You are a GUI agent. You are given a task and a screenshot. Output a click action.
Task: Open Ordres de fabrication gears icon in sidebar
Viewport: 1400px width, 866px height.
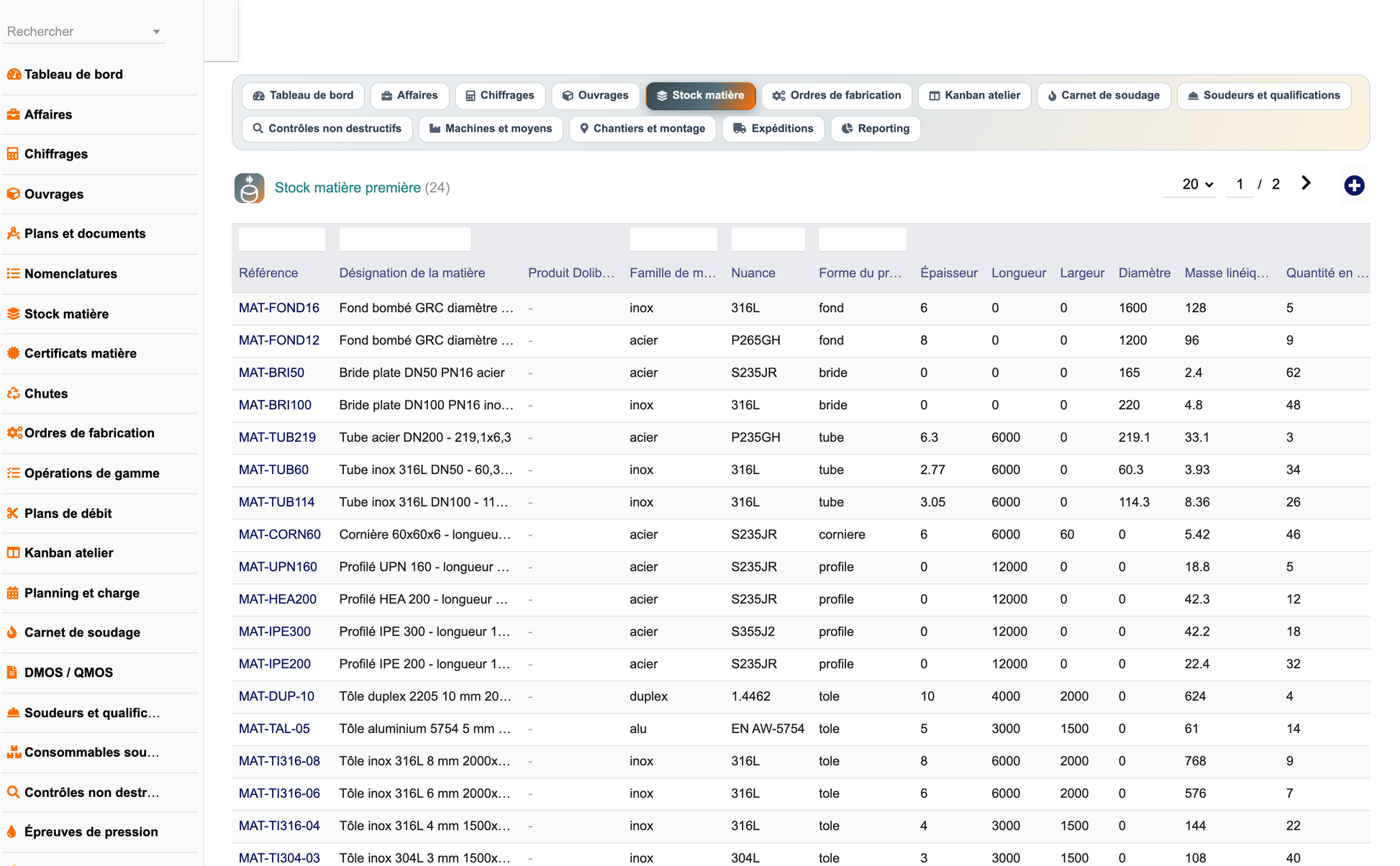tap(14, 433)
